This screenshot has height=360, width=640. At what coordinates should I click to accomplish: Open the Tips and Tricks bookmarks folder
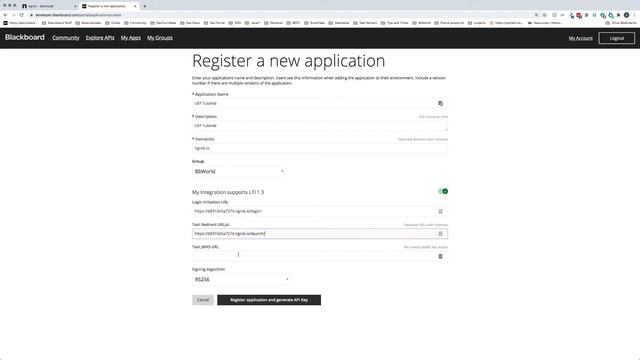coord(395,23)
